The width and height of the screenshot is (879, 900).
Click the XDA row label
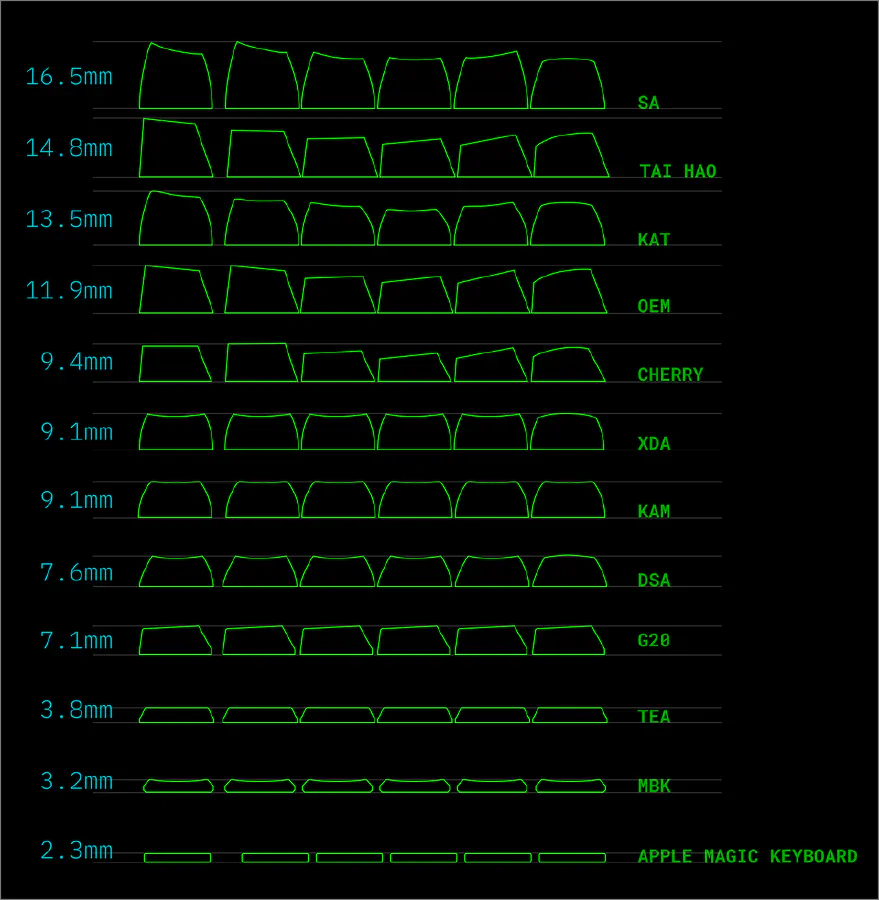pyautogui.click(x=654, y=443)
